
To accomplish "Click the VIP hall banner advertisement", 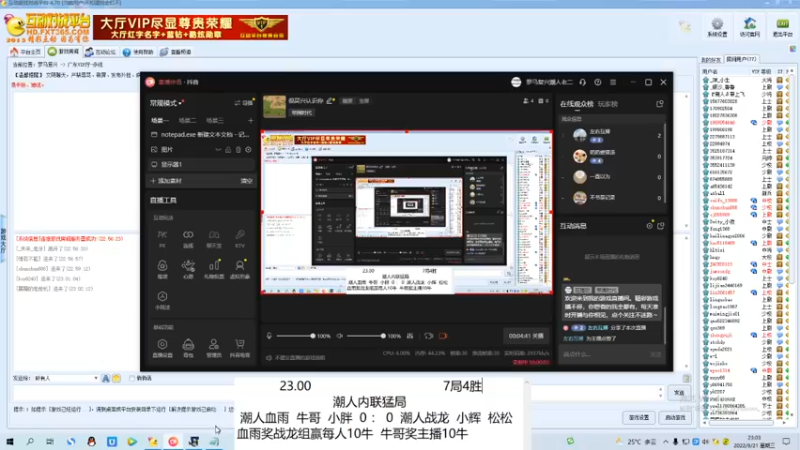I will [190, 28].
